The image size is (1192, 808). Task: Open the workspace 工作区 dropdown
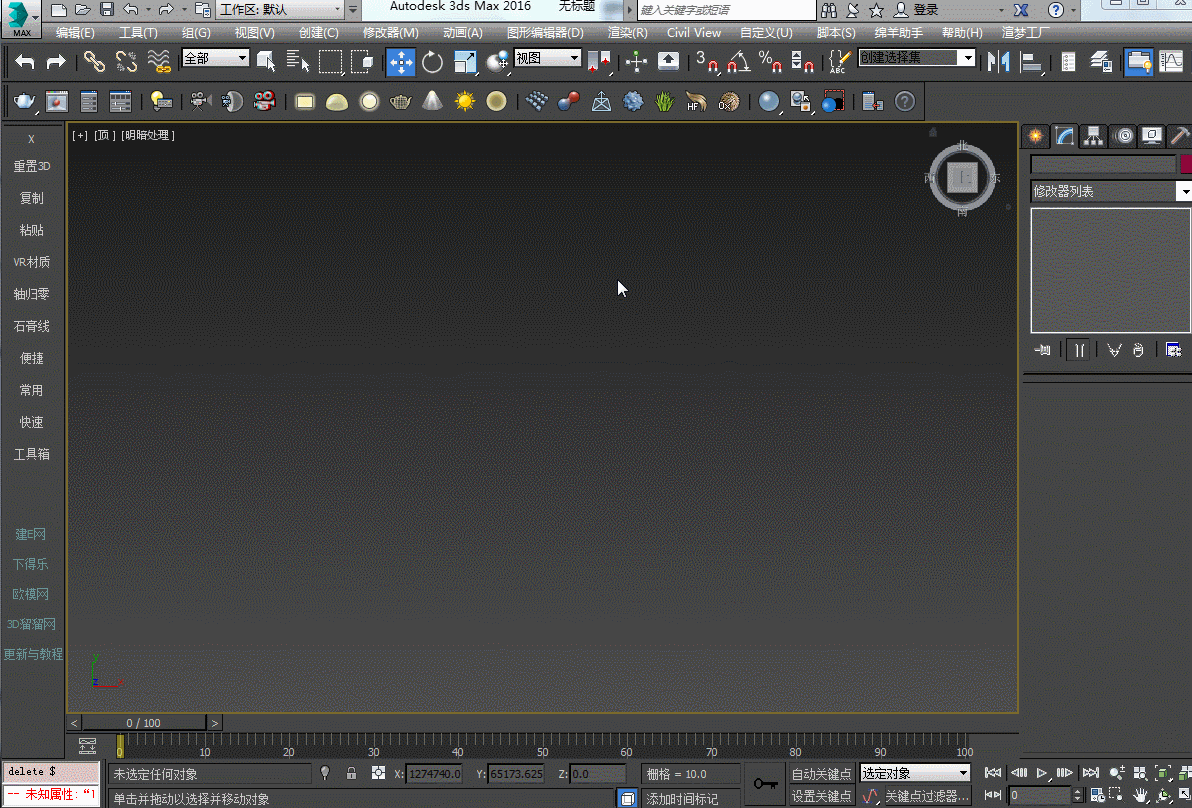click(280, 9)
